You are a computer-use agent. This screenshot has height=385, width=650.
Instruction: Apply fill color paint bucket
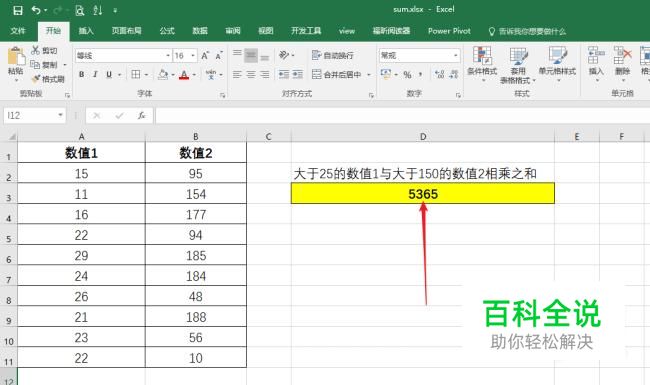click(x=163, y=75)
